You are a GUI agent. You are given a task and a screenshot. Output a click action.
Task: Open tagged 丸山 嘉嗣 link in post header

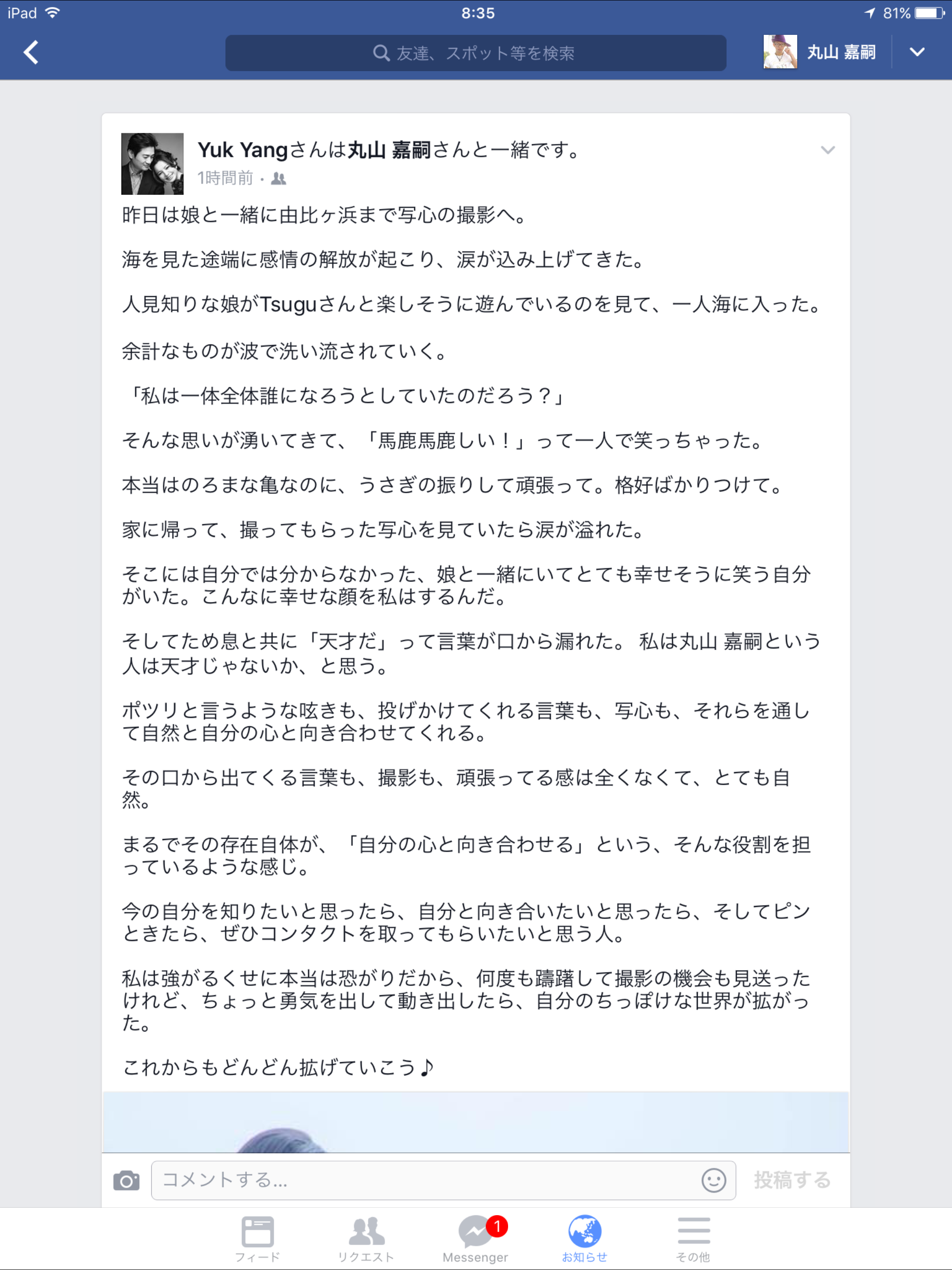pos(389,150)
